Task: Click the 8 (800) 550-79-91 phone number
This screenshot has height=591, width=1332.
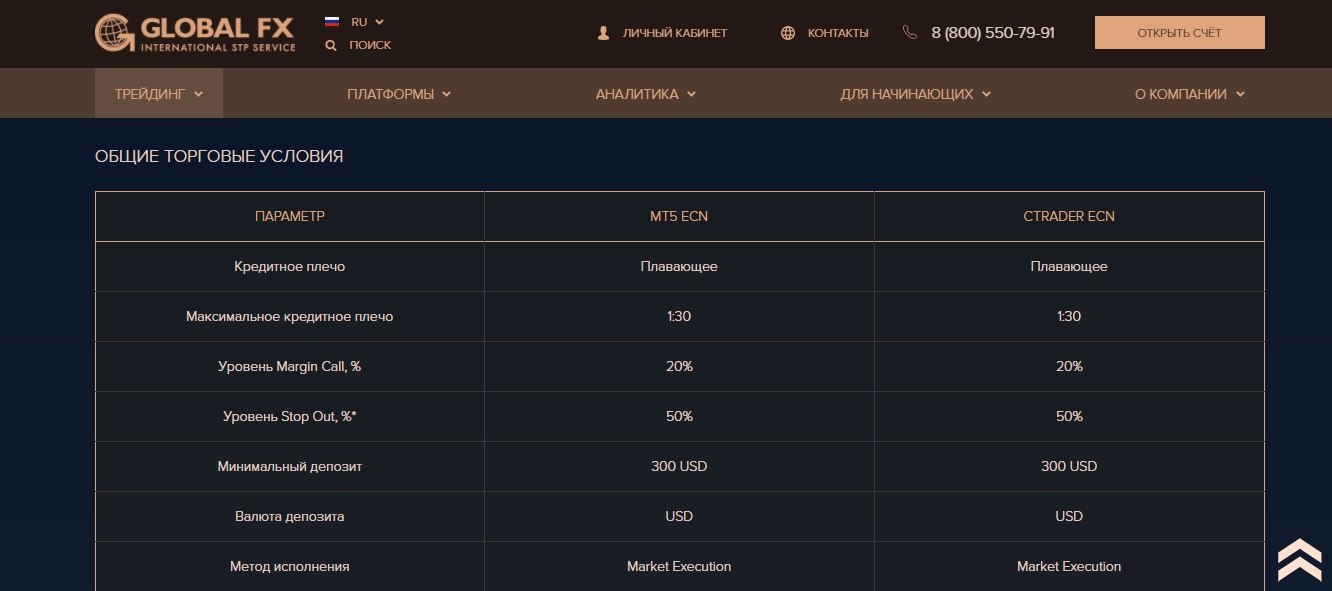Action: (994, 31)
